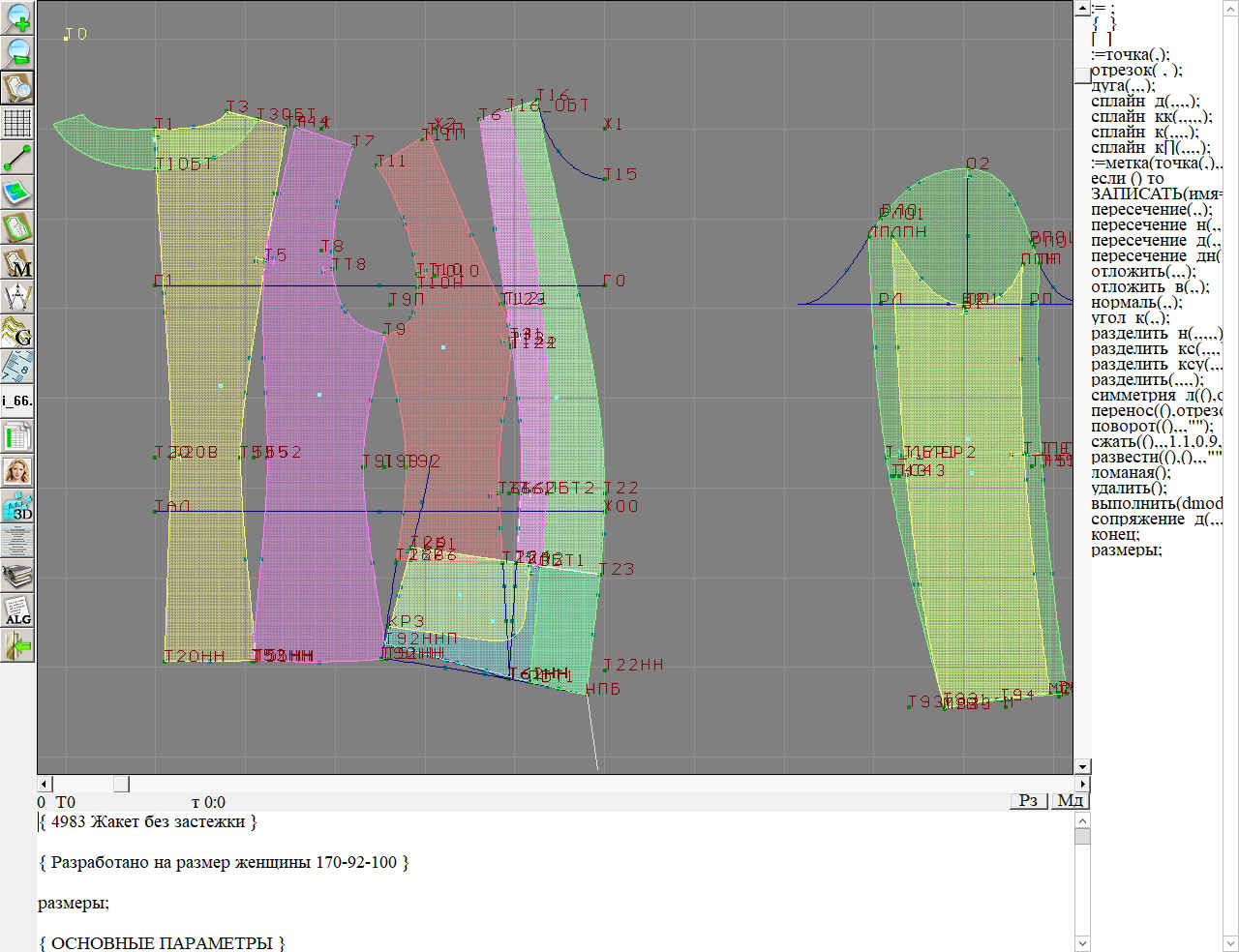Click the woman's face portrait icon
Screen dimensions: 1239x952
coord(17,471)
